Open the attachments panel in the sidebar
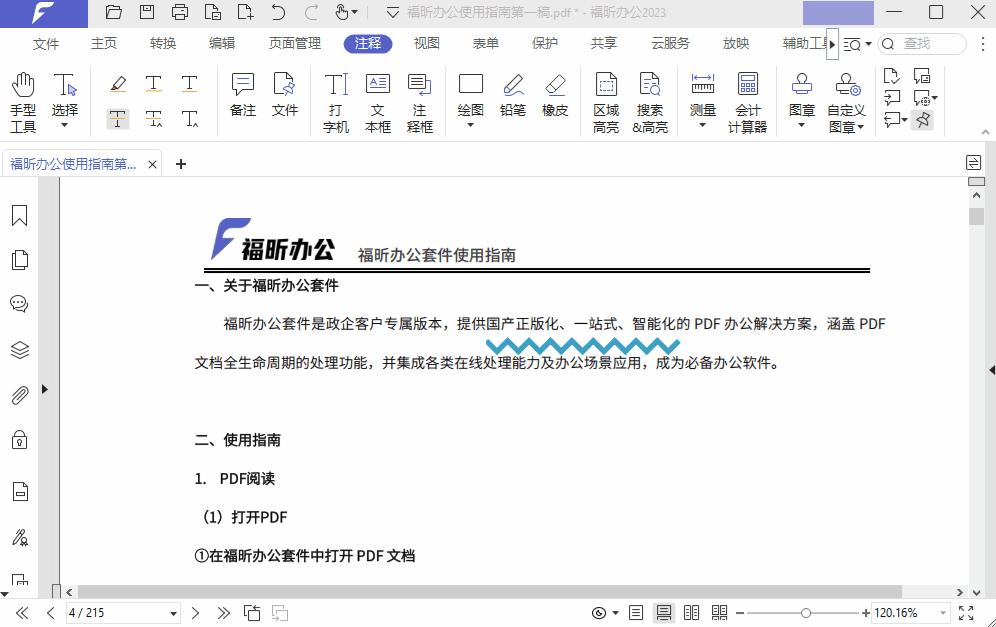996x627 pixels. pyautogui.click(x=19, y=395)
